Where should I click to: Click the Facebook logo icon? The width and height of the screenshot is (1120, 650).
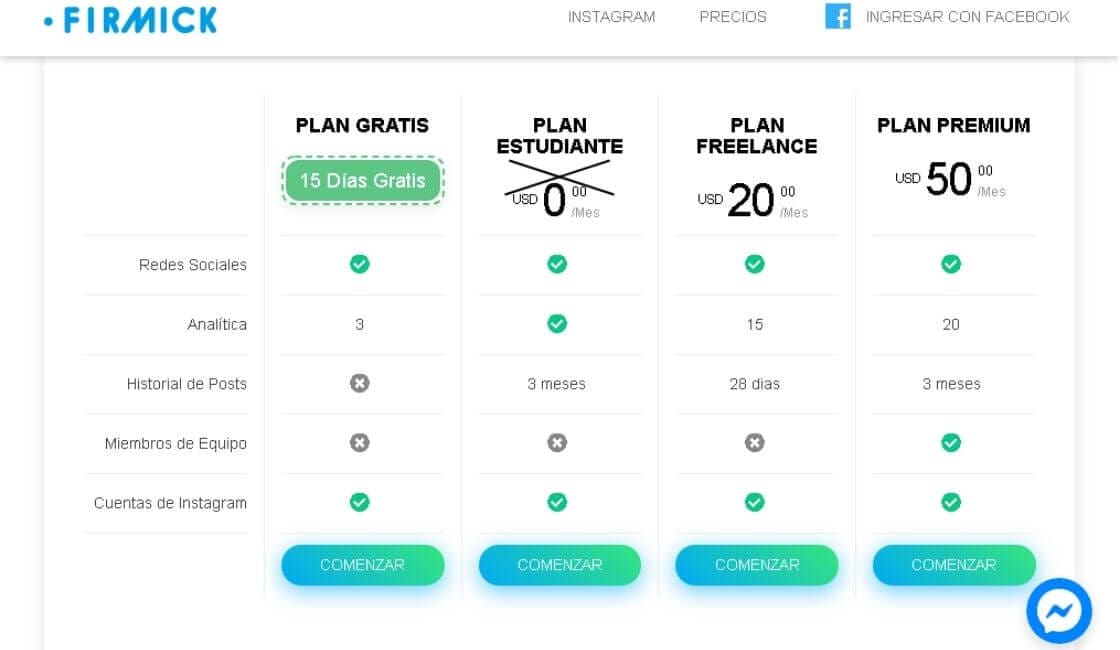point(837,16)
